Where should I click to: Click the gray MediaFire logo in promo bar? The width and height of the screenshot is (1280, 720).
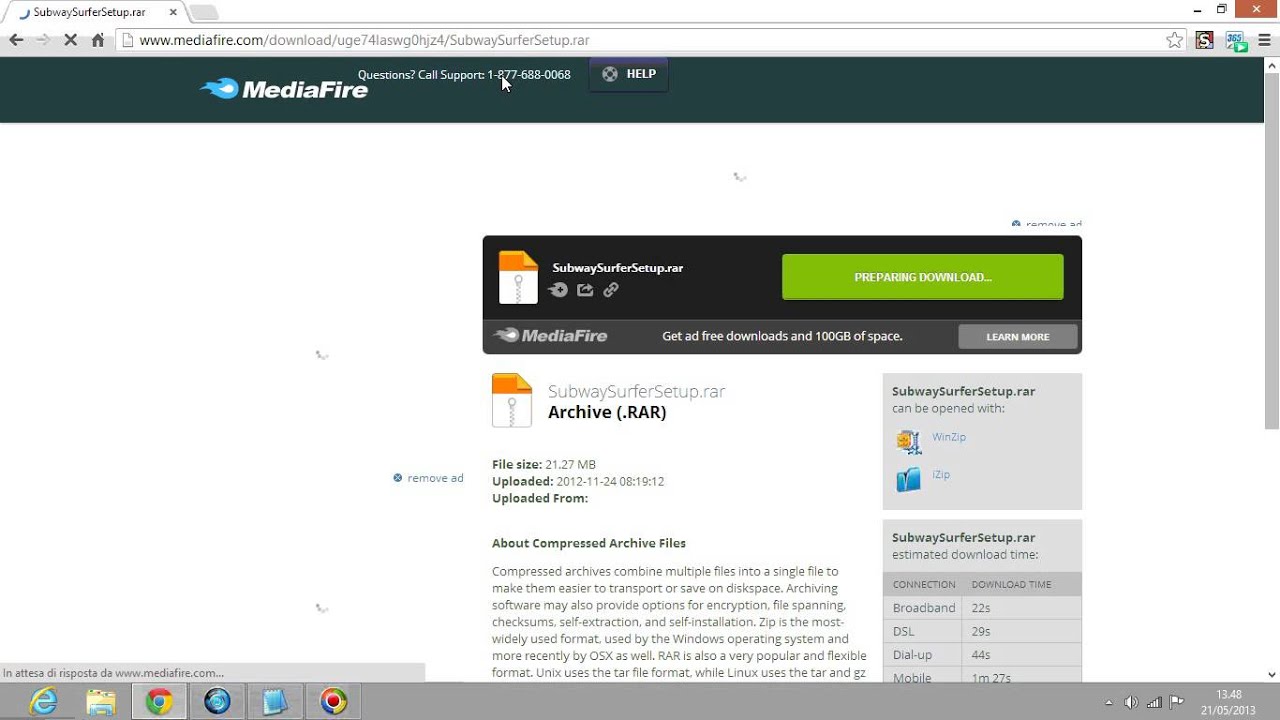point(551,336)
